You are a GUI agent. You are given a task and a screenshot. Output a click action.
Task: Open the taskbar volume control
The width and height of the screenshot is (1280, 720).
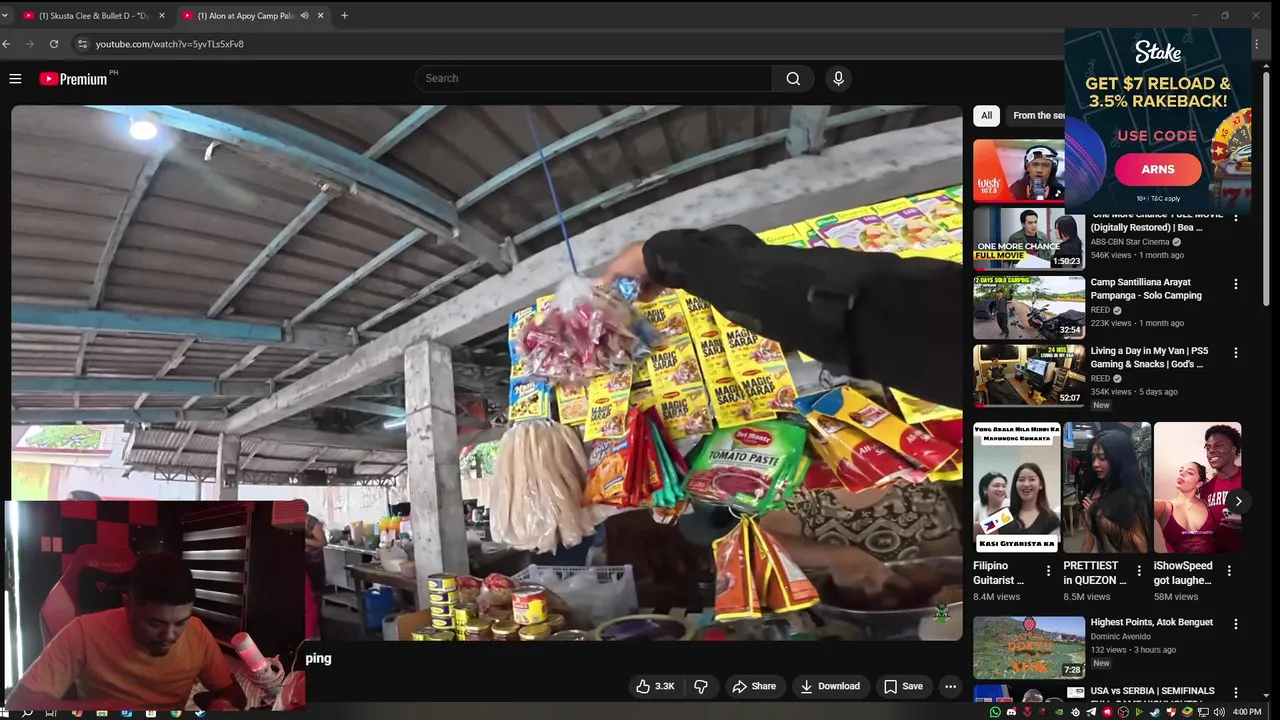pos(1219,712)
